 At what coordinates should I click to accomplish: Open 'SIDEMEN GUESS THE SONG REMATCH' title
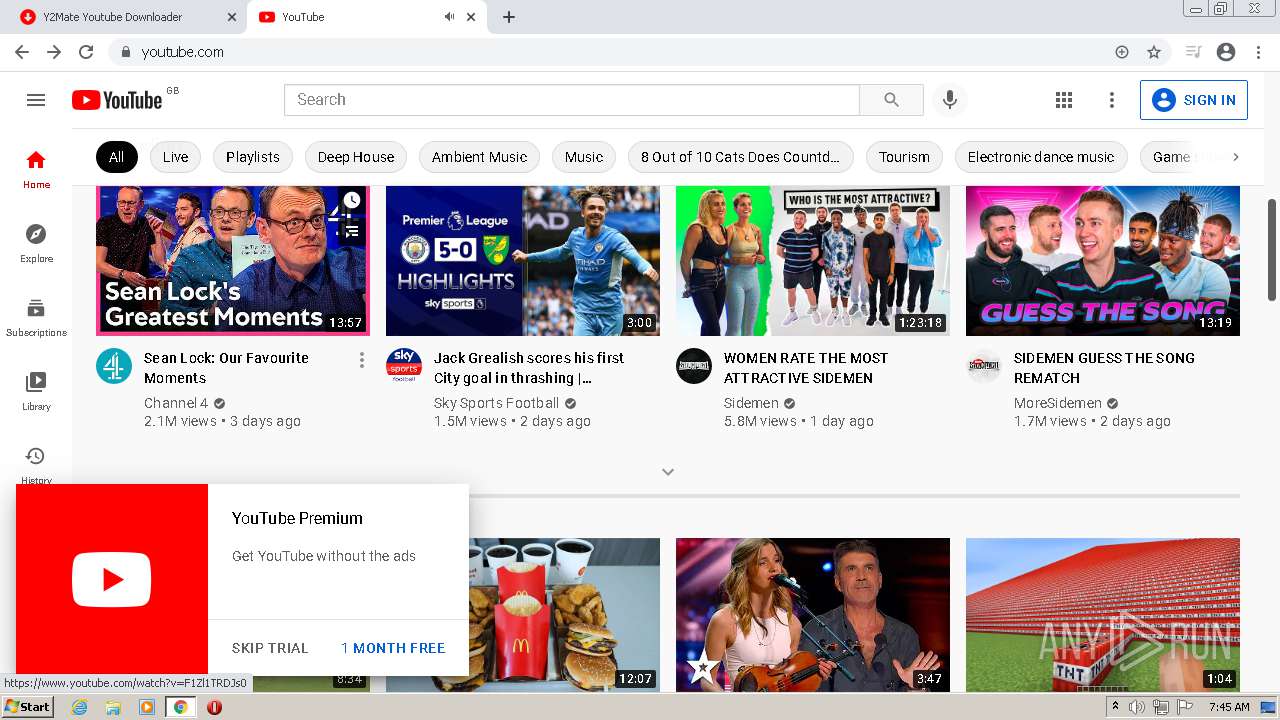pyautogui.click(x=1104, y=368)
